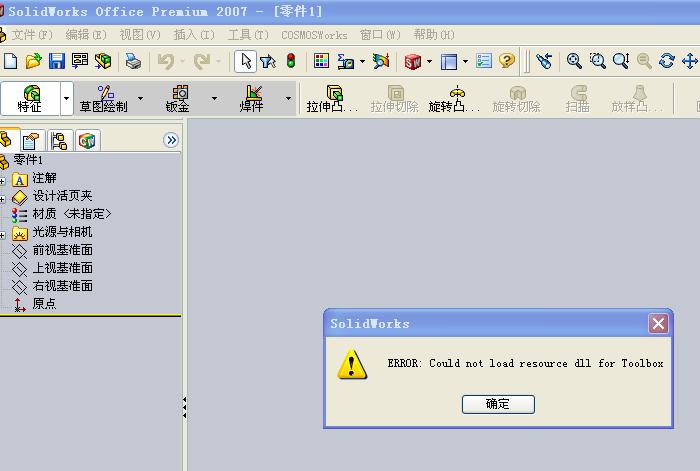The width and height of the screenshot is (700, 471).
Task: Click the 确定 button in error dialog
Action: click(x=498, y=404)
